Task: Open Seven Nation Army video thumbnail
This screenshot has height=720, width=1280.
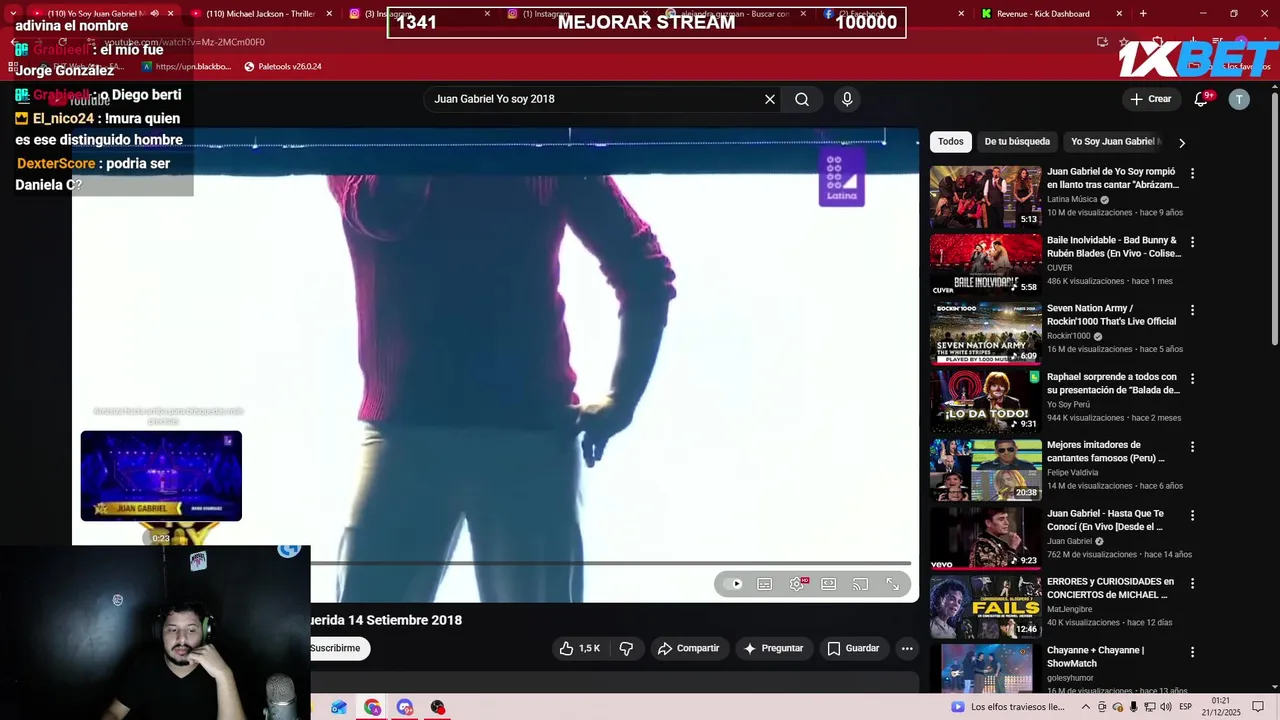Action: (986, 333)
